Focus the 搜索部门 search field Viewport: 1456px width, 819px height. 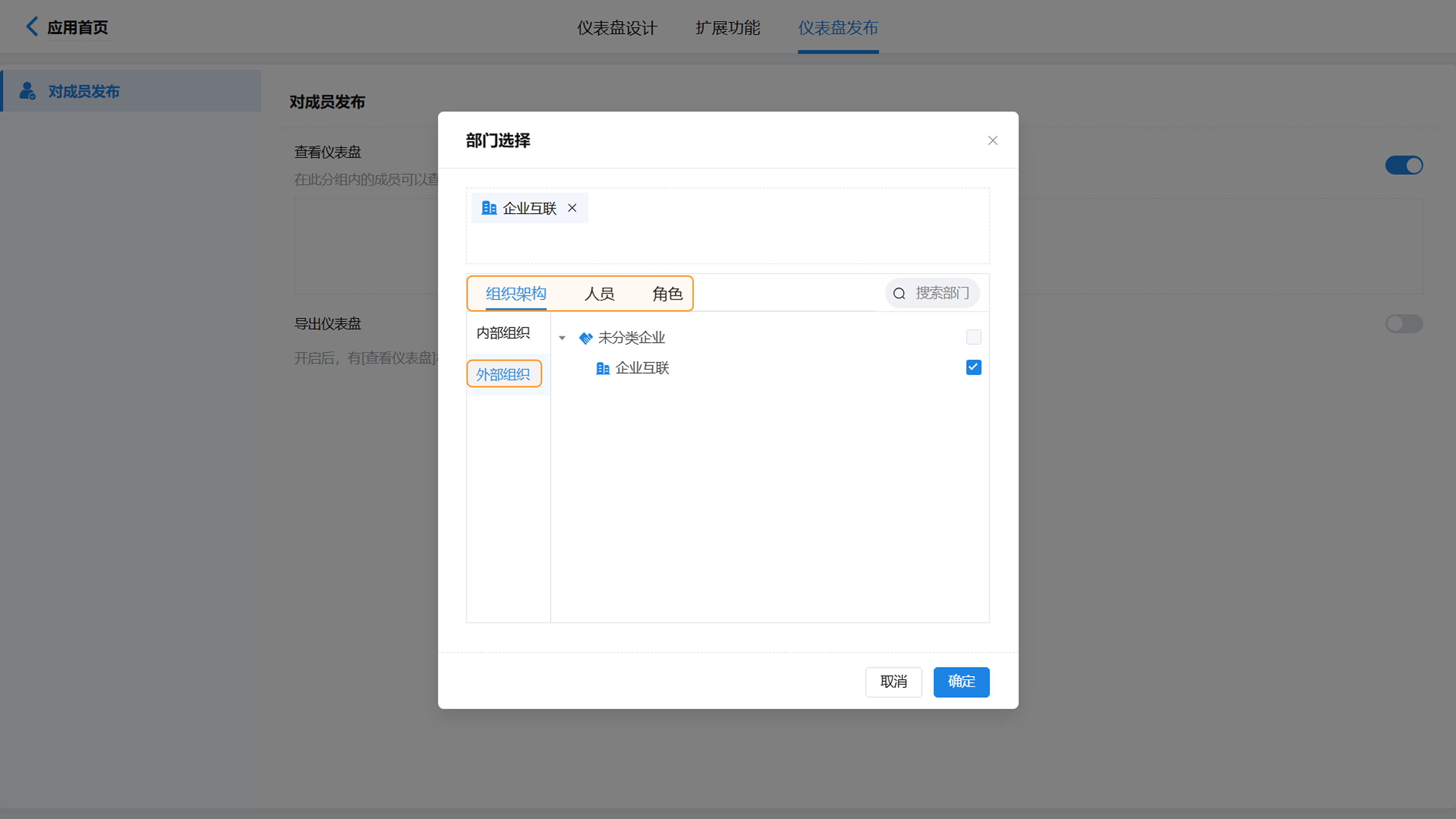[x=941, y=293]
